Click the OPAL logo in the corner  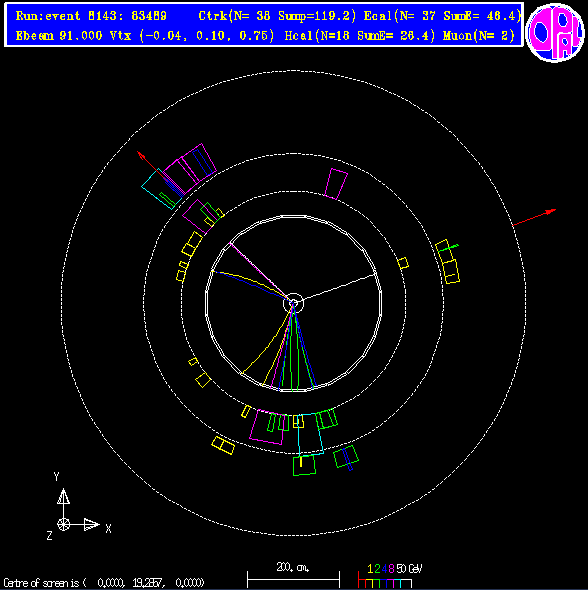[555, 32]
